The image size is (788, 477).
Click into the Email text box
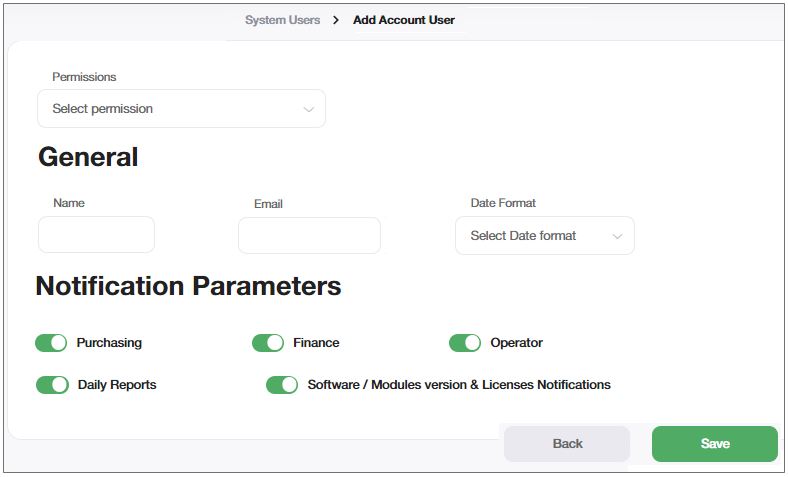(x=309, y=236)
